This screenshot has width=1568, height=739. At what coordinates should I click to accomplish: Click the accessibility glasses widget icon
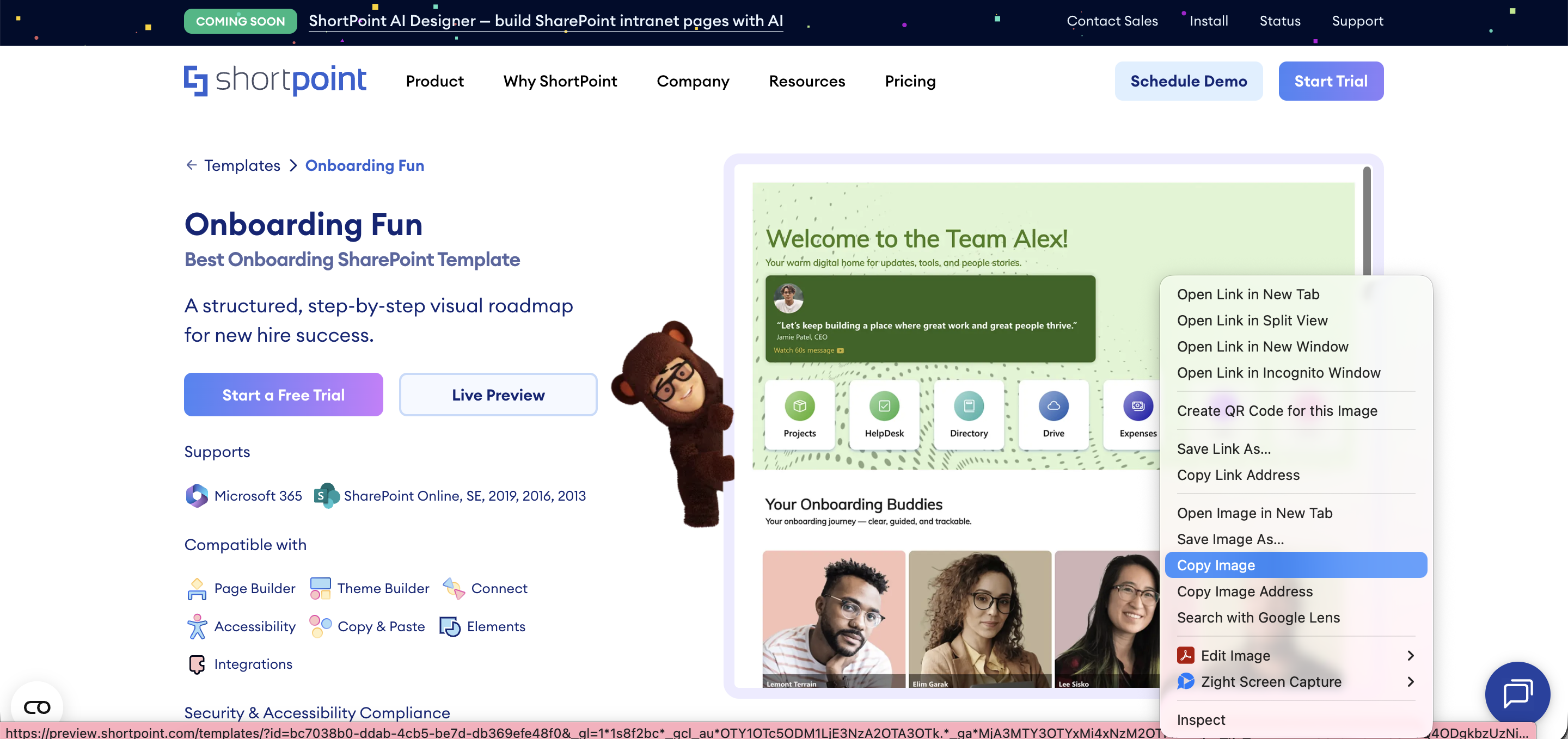click(x=37, y=707)
